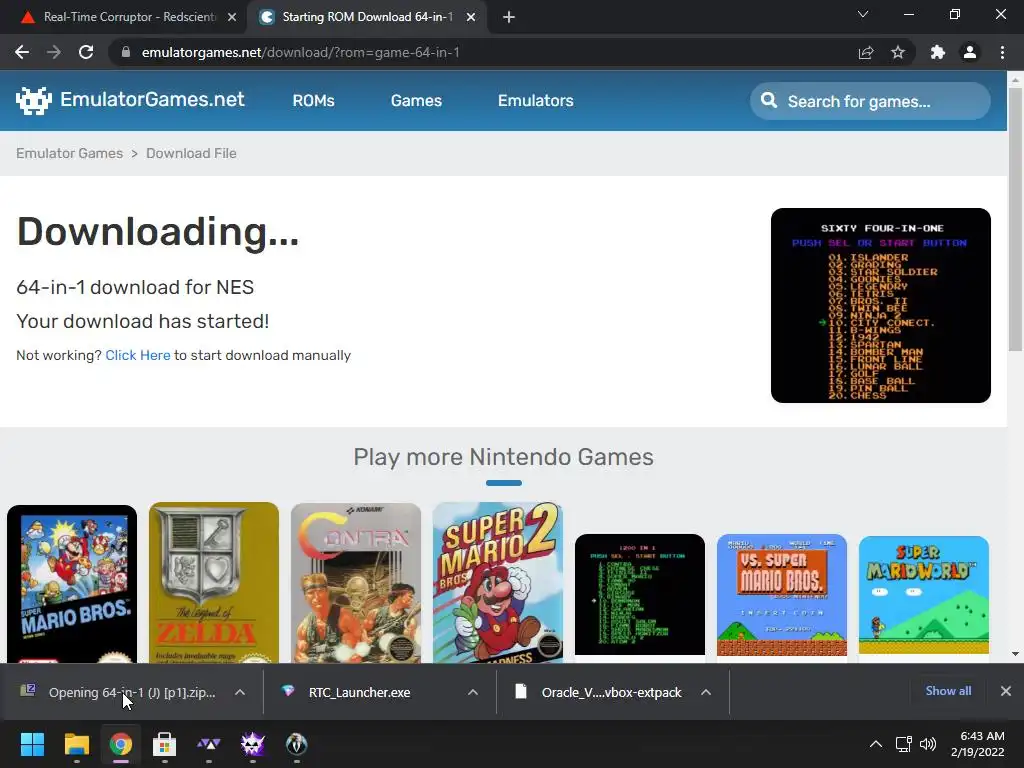Click the EmulatorGames.net logo icon
Screen dimensions: 1024x768
tap(33, 100)
